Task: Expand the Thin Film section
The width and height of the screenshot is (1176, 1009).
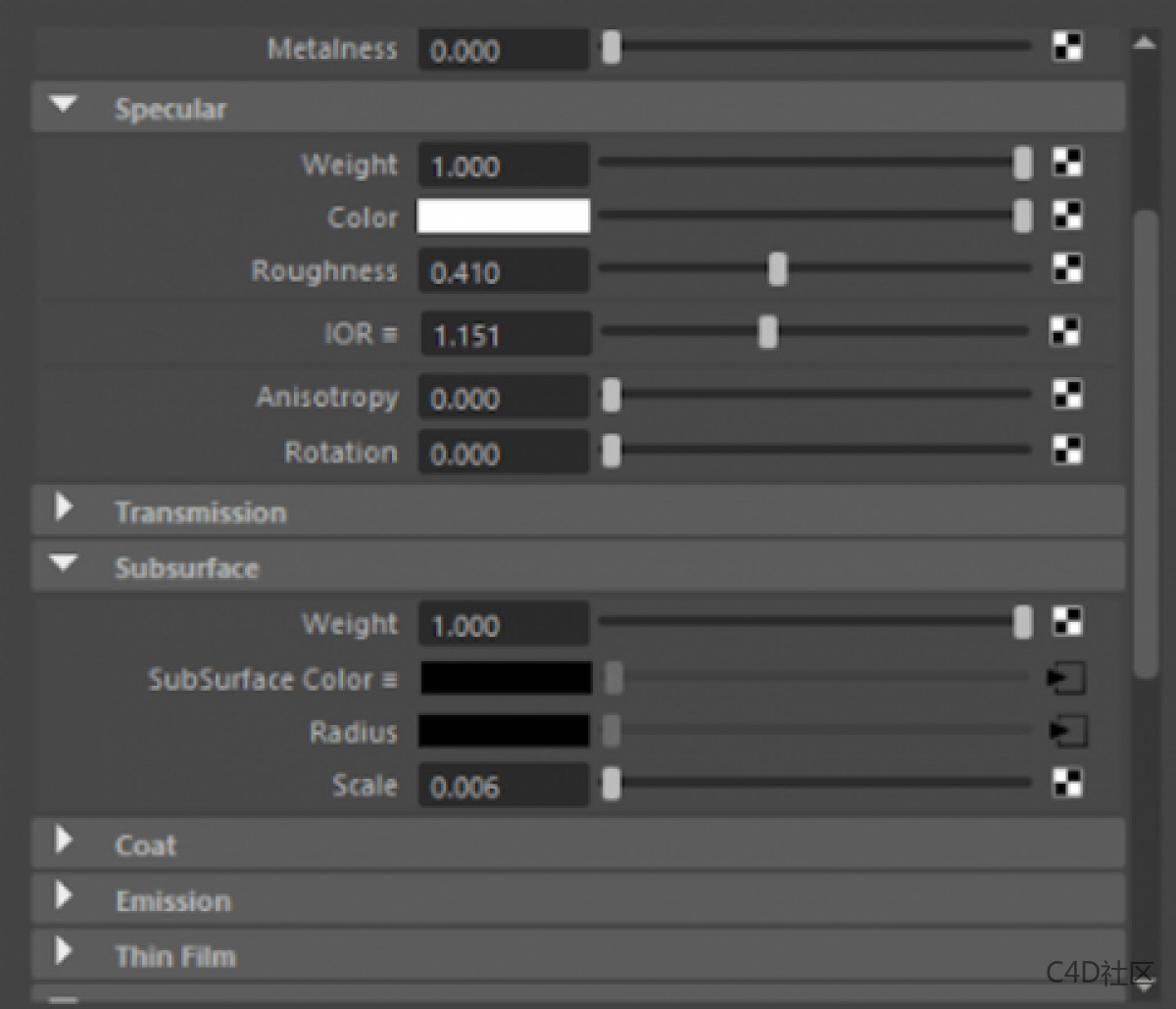Action: [65, 952]
